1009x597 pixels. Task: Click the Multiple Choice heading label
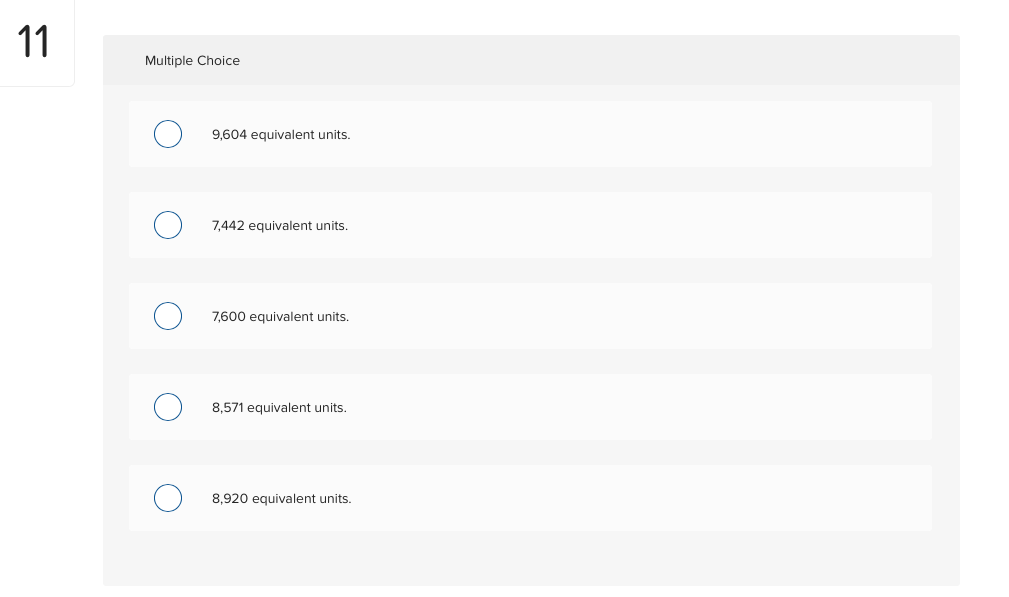(192, 60)
